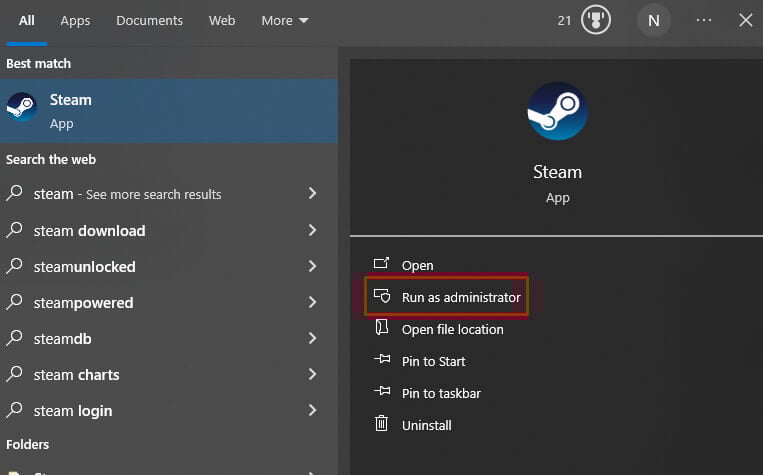
Task: Click the Open file location folder icon
Action: [382, 327]
